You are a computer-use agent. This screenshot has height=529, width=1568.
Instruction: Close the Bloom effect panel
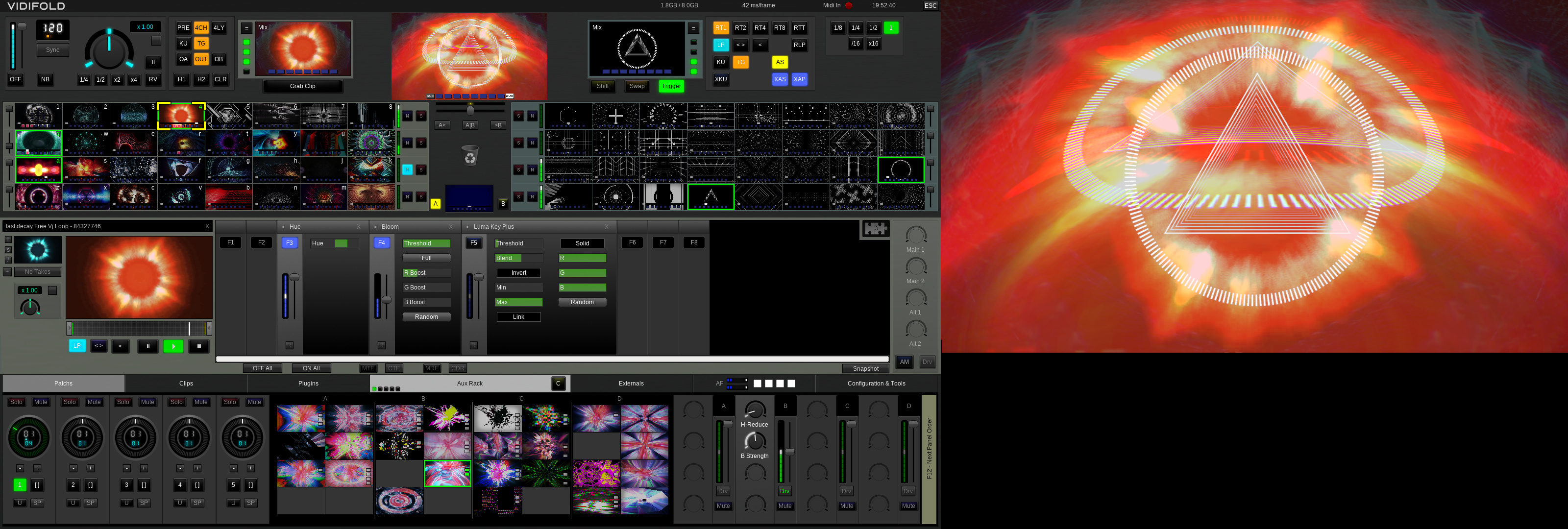[451, 227]
